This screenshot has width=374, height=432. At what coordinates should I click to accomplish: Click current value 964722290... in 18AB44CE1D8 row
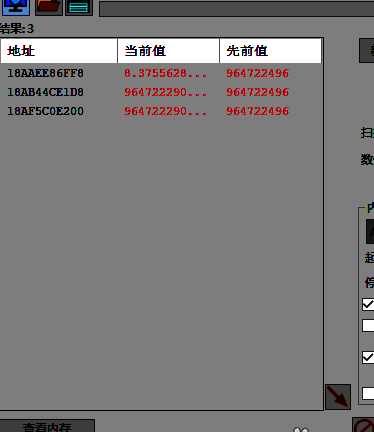pos(165,92)
